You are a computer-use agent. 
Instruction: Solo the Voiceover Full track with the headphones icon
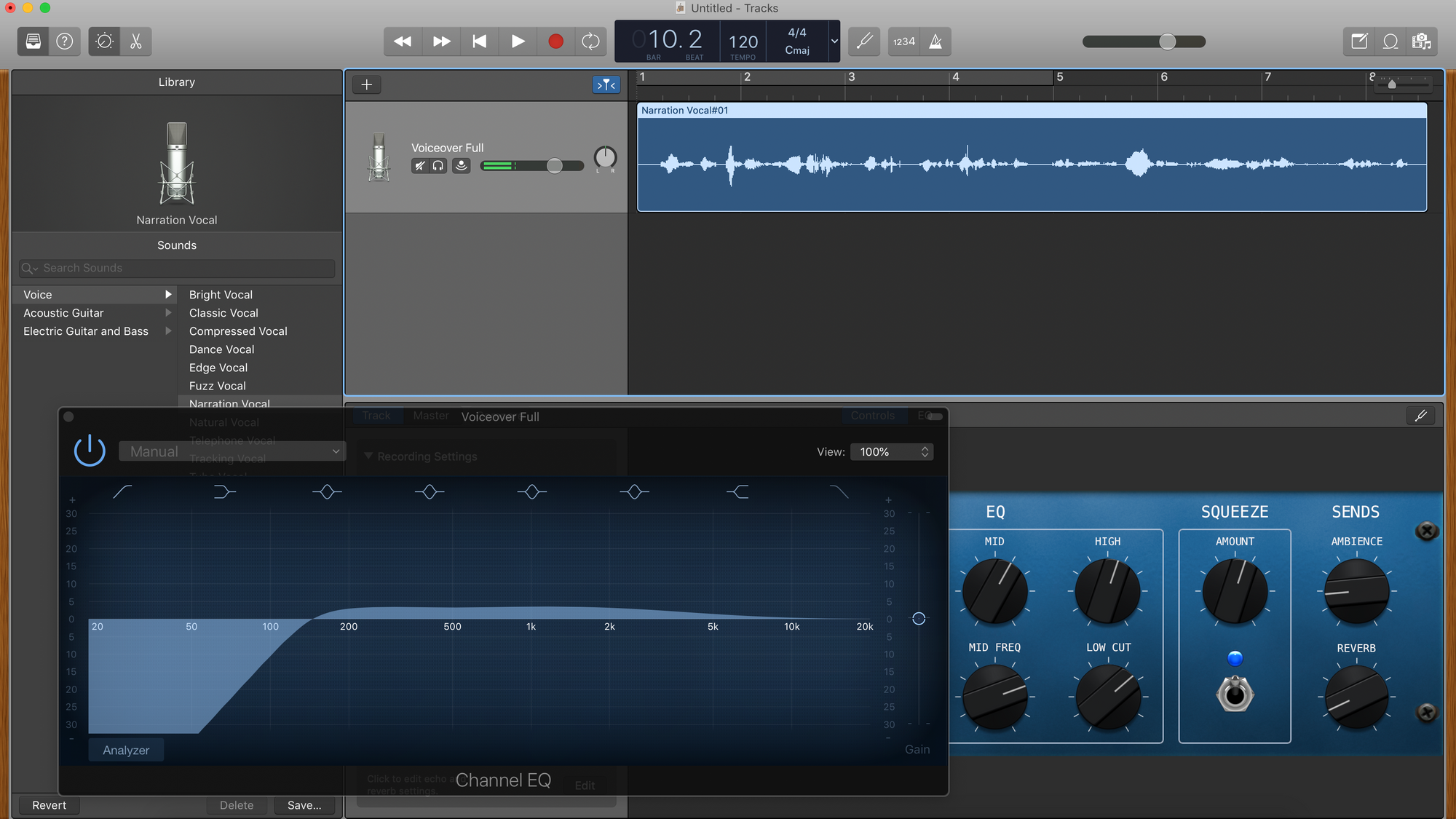[438, 166]
